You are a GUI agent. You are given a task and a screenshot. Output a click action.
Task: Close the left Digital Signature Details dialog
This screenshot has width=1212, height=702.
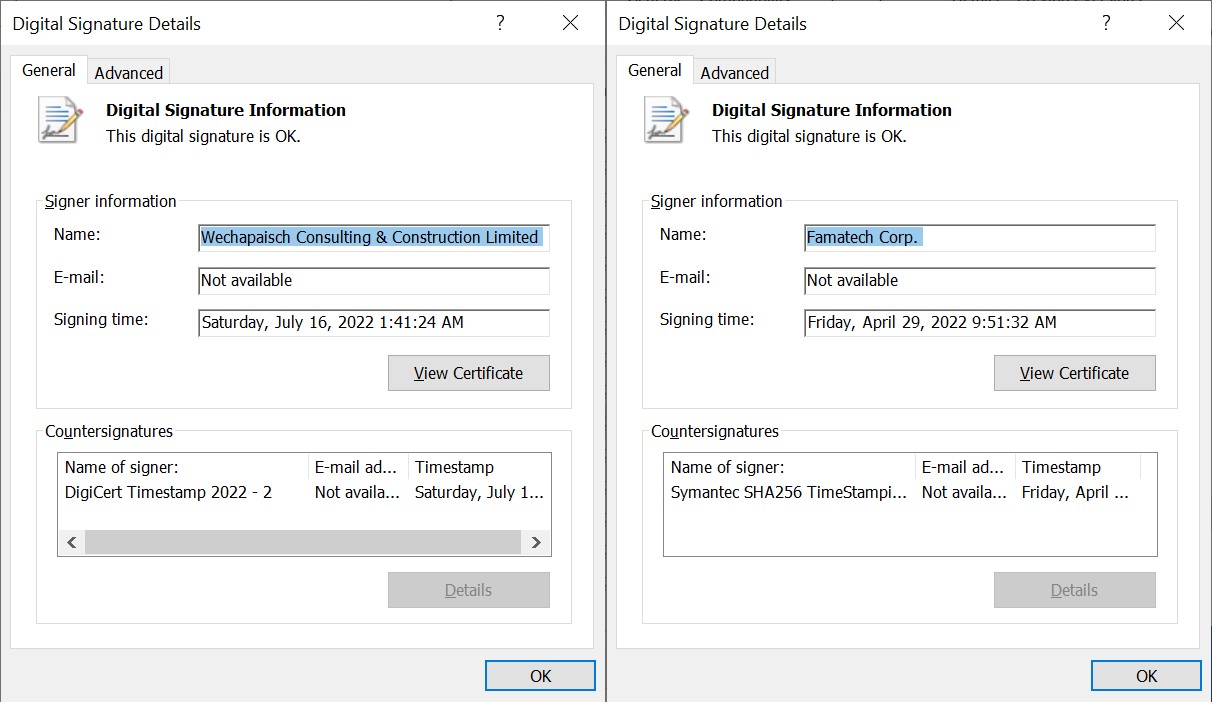570,23
